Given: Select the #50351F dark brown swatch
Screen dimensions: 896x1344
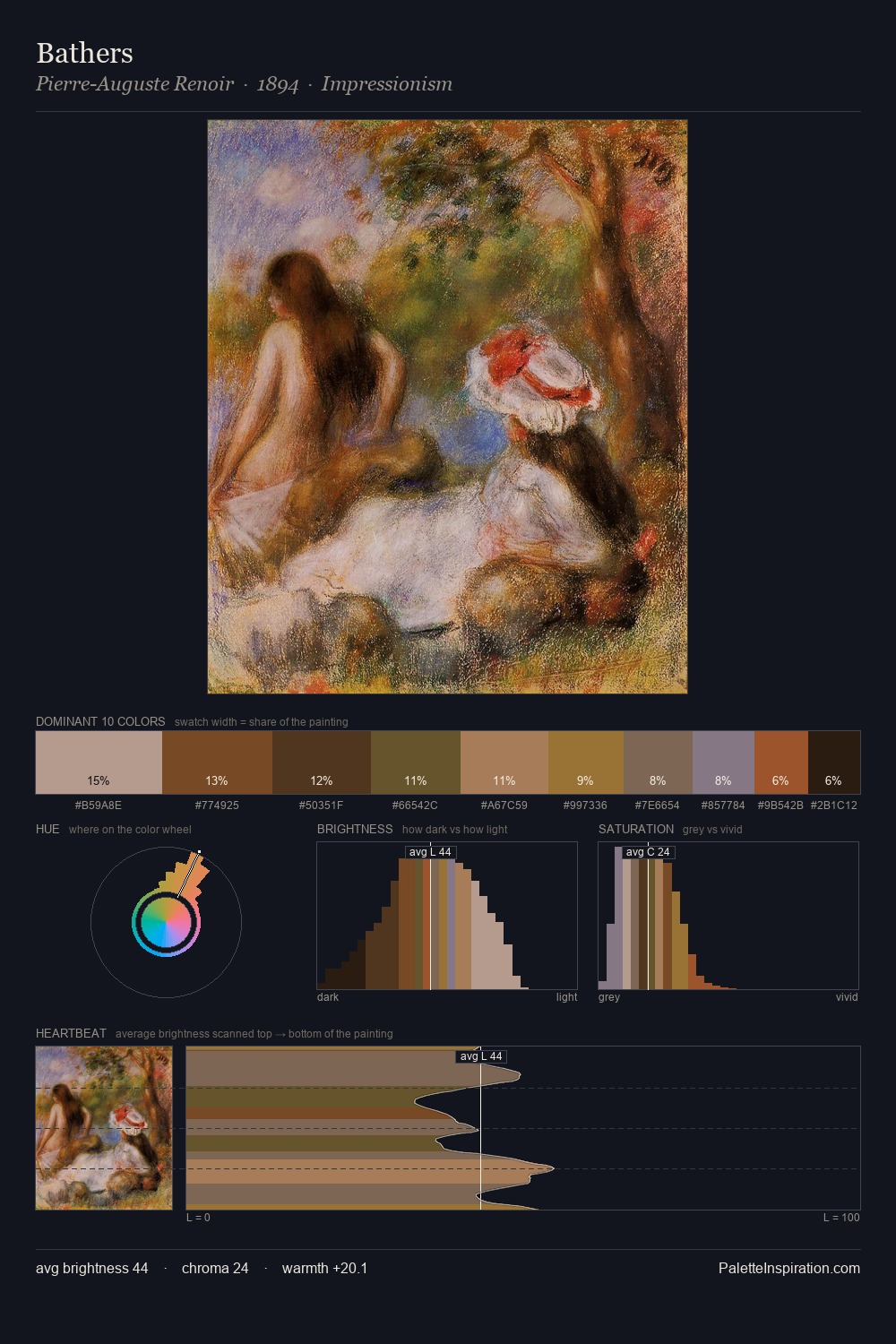Looking at the screenshot, I should pos(322,762).
